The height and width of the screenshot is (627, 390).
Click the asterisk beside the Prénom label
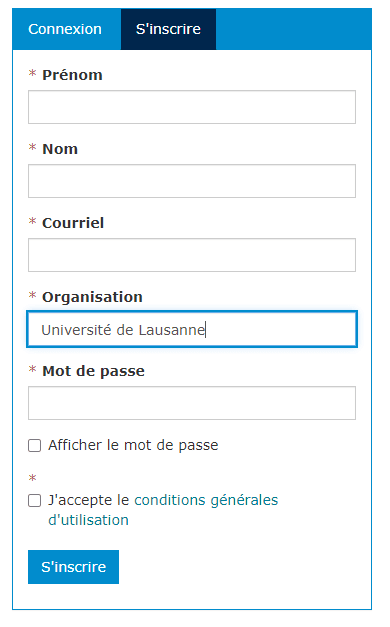(32, 73)
